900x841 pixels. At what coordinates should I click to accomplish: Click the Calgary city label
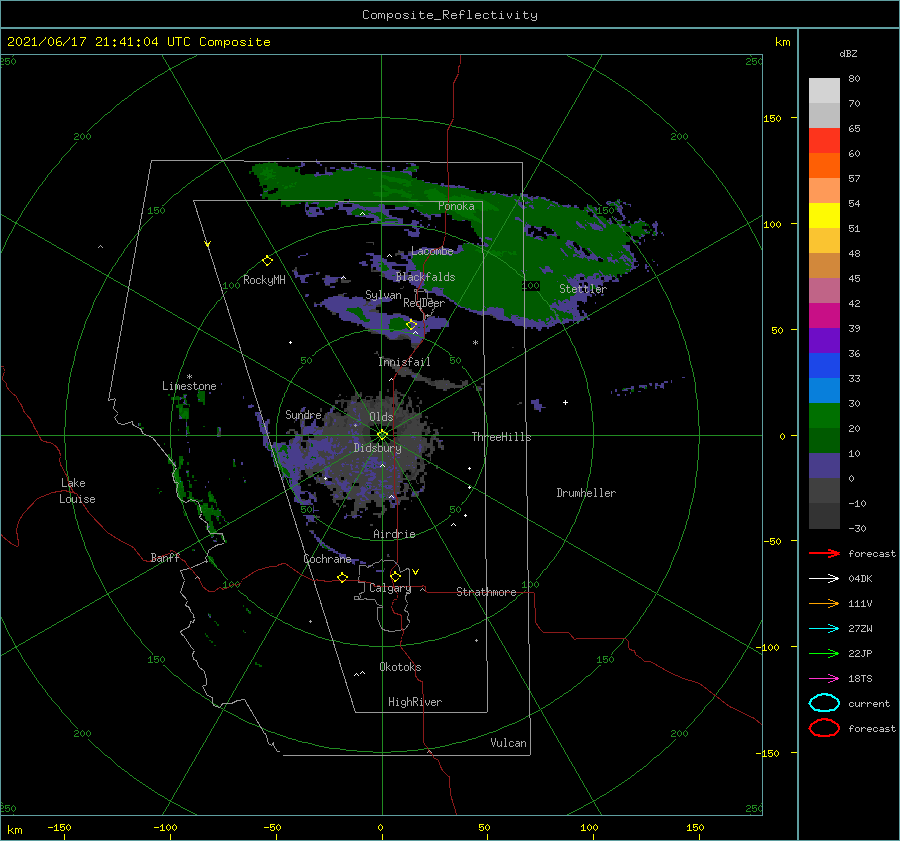click(390, 588)
